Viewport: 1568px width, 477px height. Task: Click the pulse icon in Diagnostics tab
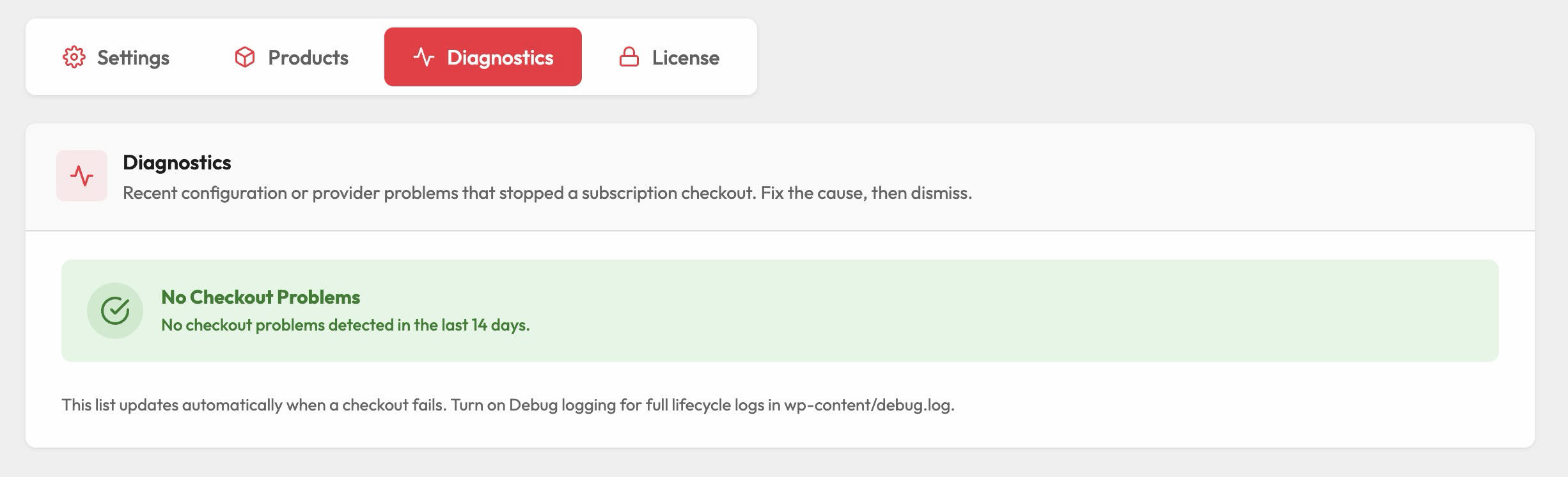tap(423, 57)
